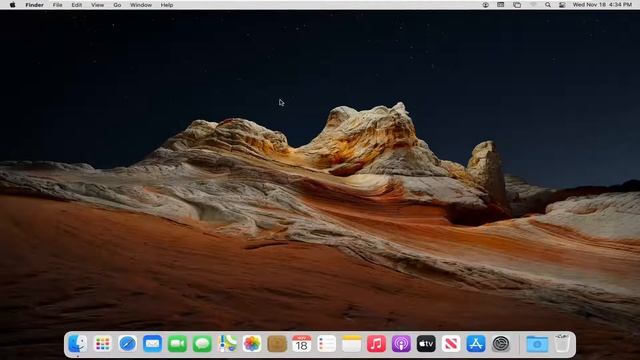Image resolution: width=640 pixels, height=360 pixels.
Task: Open the Downloads folder stack in dock
Action: coord(537,344)
